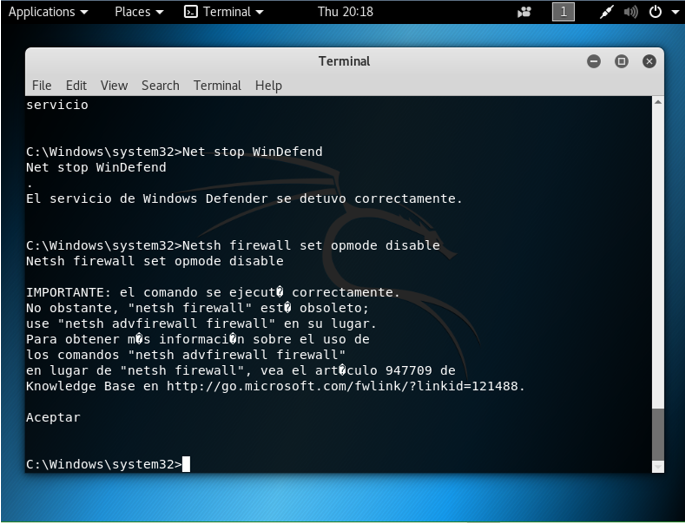Viewport: 685px width, 523px height.
Task: Open the Applications menu in top bar
Action: click(x=48, y=12)
